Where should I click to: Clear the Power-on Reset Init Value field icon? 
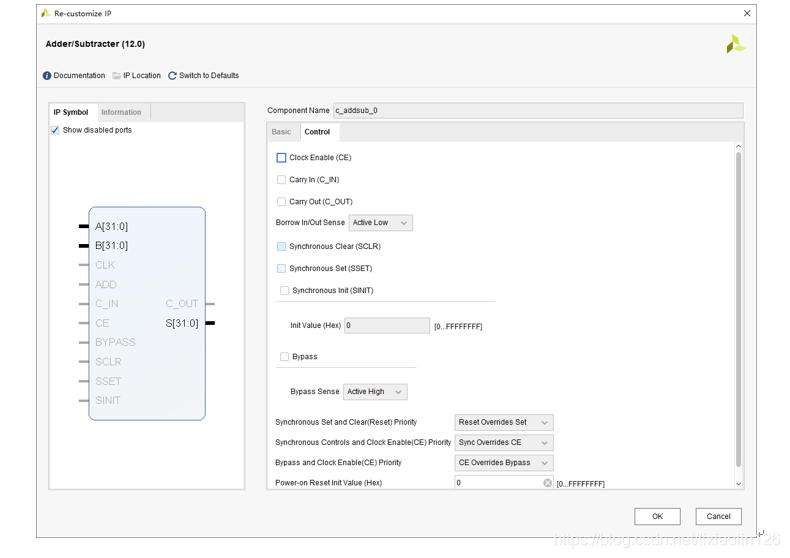click(547, 482)
